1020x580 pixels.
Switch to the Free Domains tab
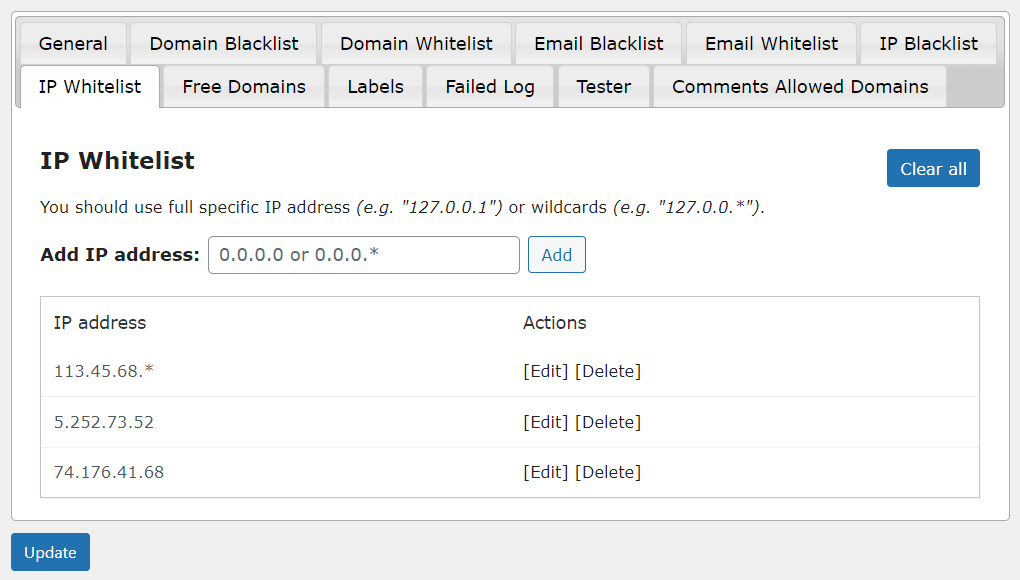[244, 87]
